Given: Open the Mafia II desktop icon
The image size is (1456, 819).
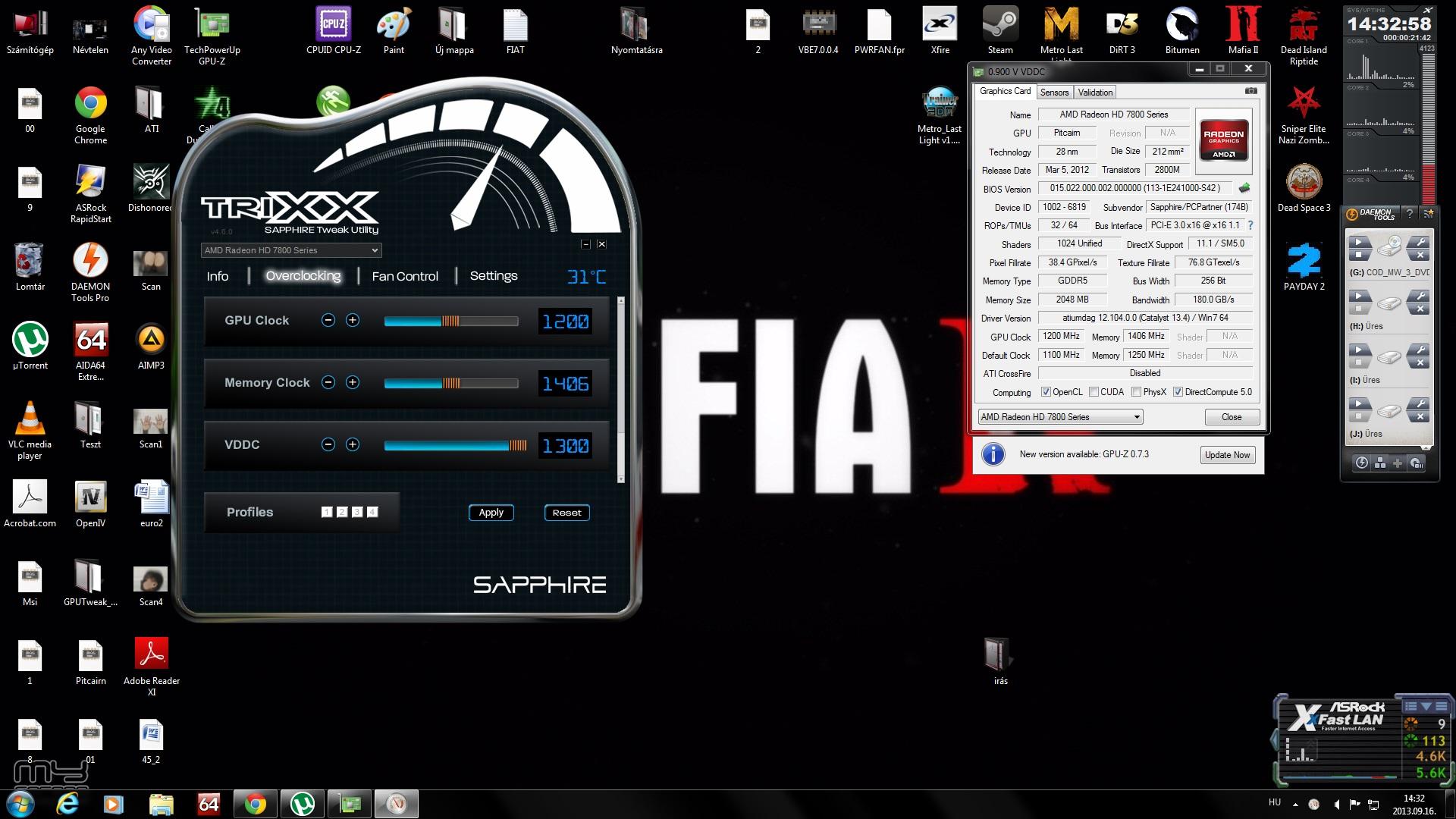Looking at the screenshot, I should point(1244,31).
